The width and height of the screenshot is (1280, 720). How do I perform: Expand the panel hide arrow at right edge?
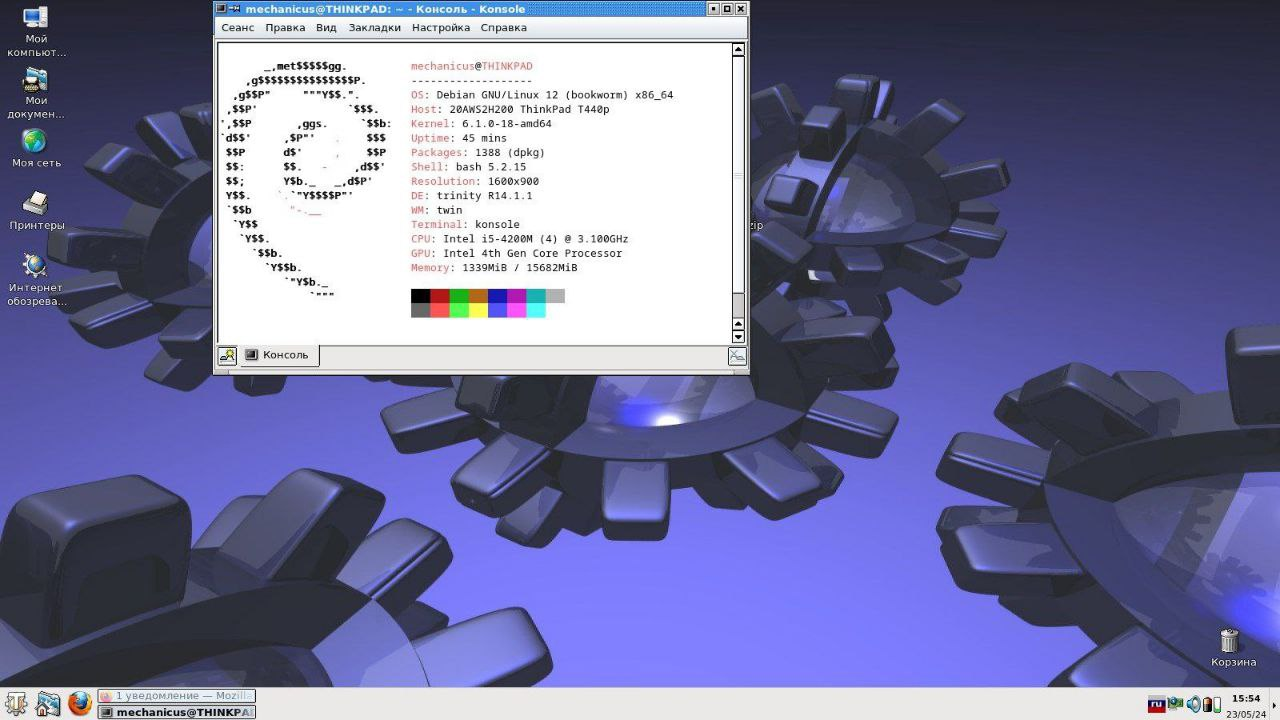pos(1274,704)
